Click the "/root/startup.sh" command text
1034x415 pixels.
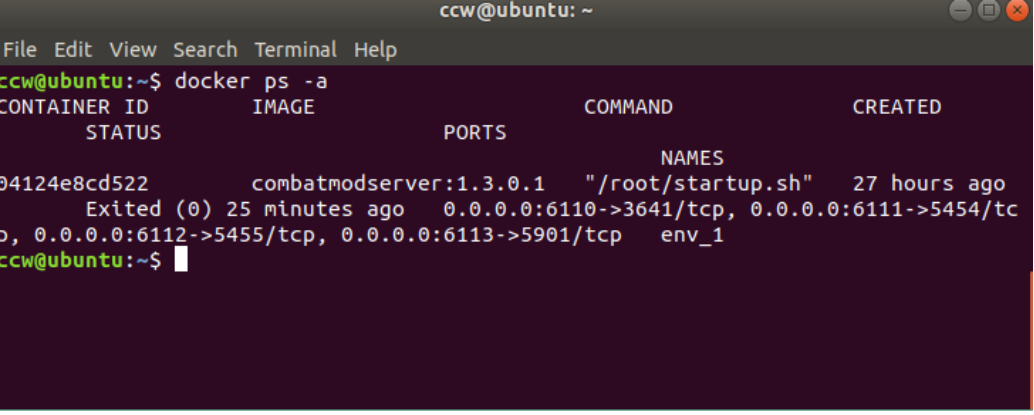click(698, 183)
